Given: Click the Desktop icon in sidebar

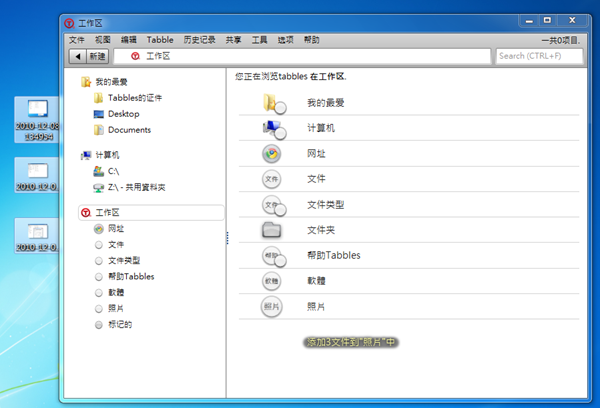Looking at the screenshot, I should tap(99, 114).
